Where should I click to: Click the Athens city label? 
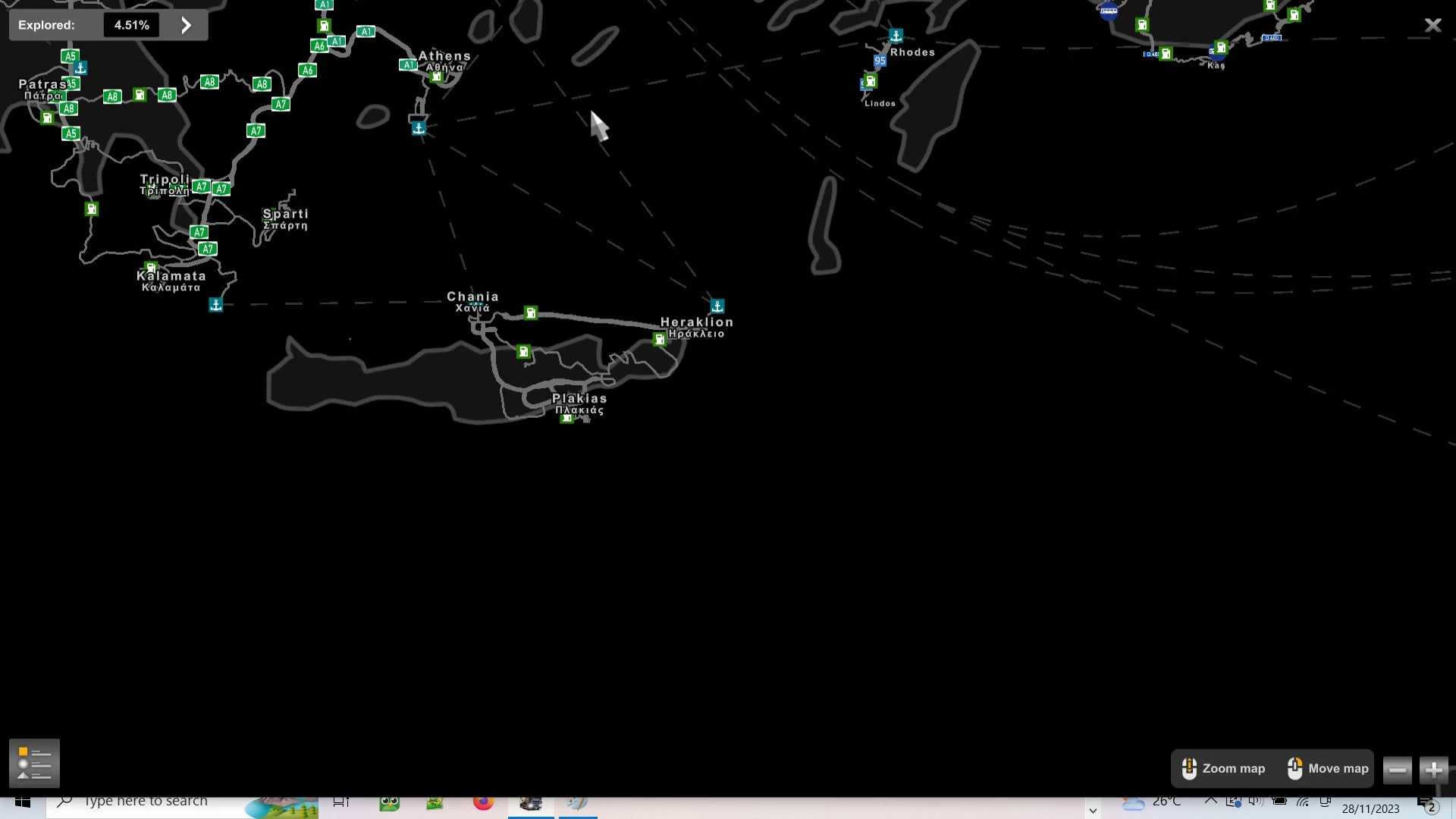click(x=444, y=56)
